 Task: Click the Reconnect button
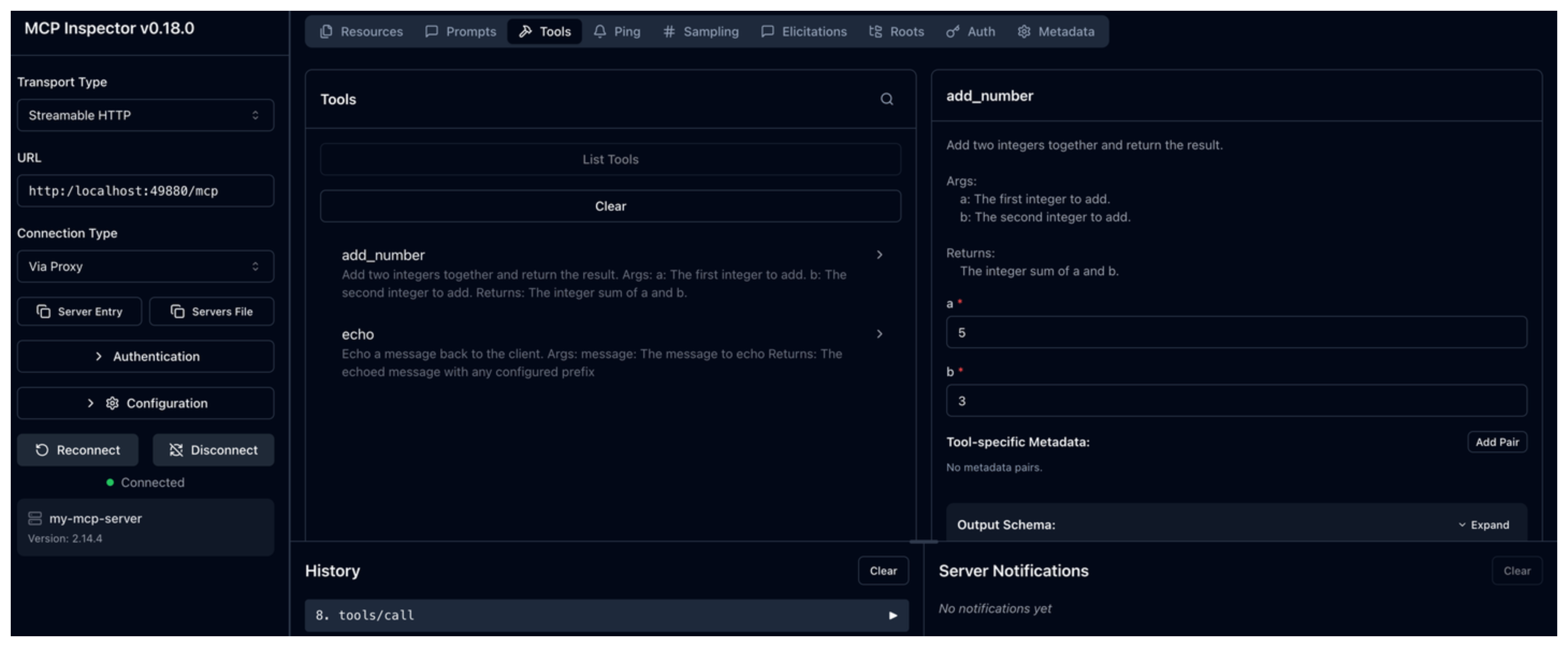[77, 450]
